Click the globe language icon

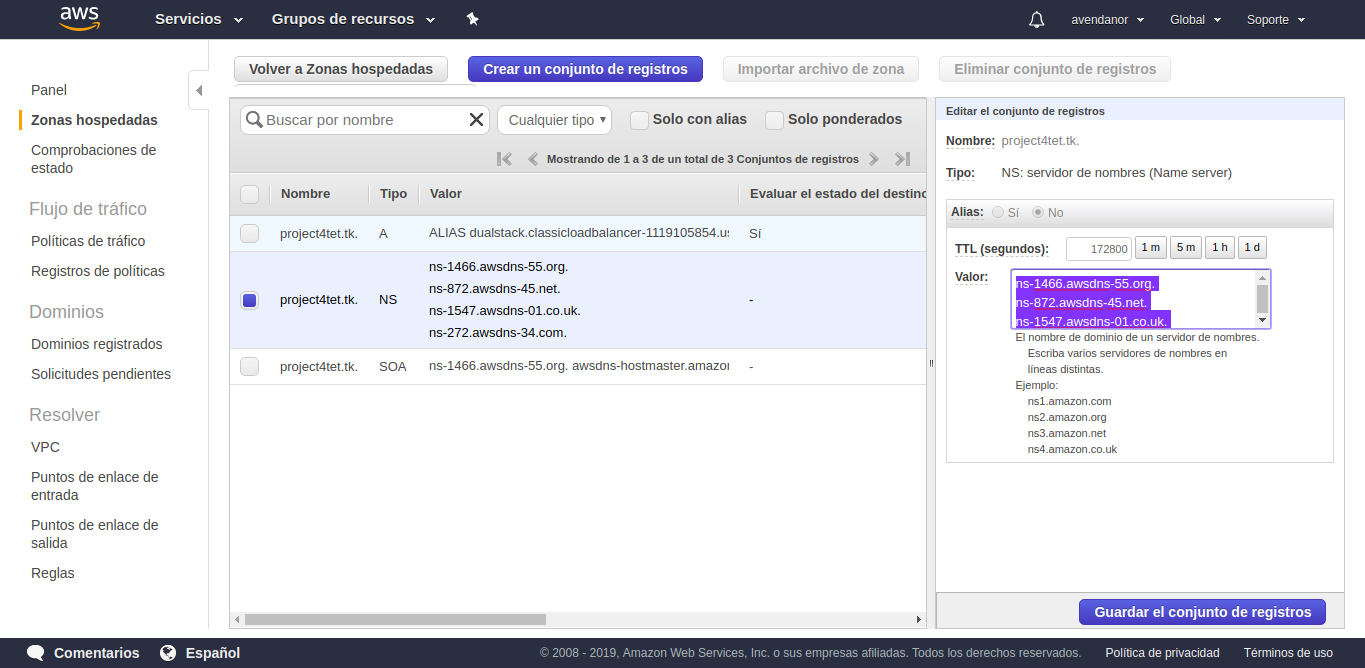pos(168,653)
